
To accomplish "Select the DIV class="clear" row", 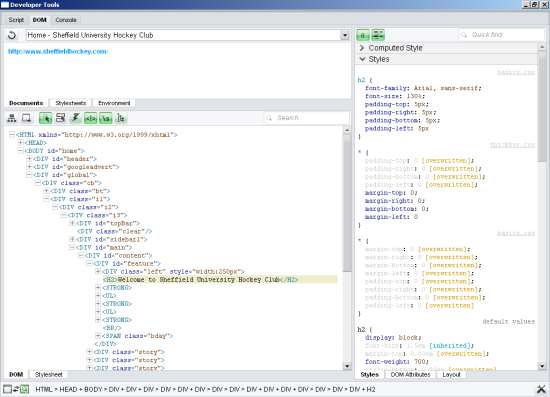I will coord(114,231).
